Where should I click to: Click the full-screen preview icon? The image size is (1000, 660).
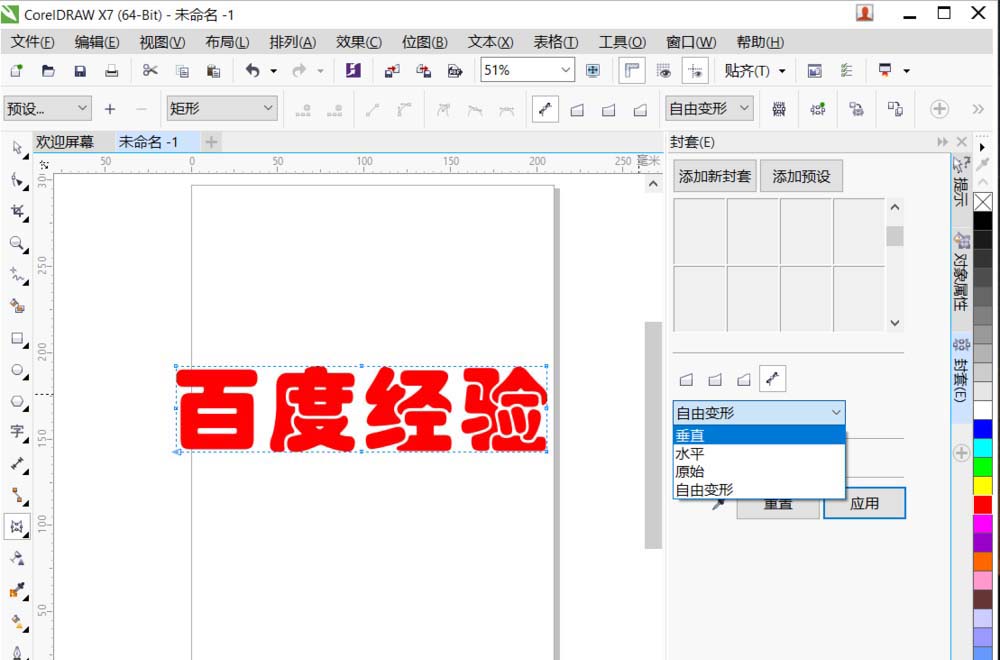click(x=592, y=71)
